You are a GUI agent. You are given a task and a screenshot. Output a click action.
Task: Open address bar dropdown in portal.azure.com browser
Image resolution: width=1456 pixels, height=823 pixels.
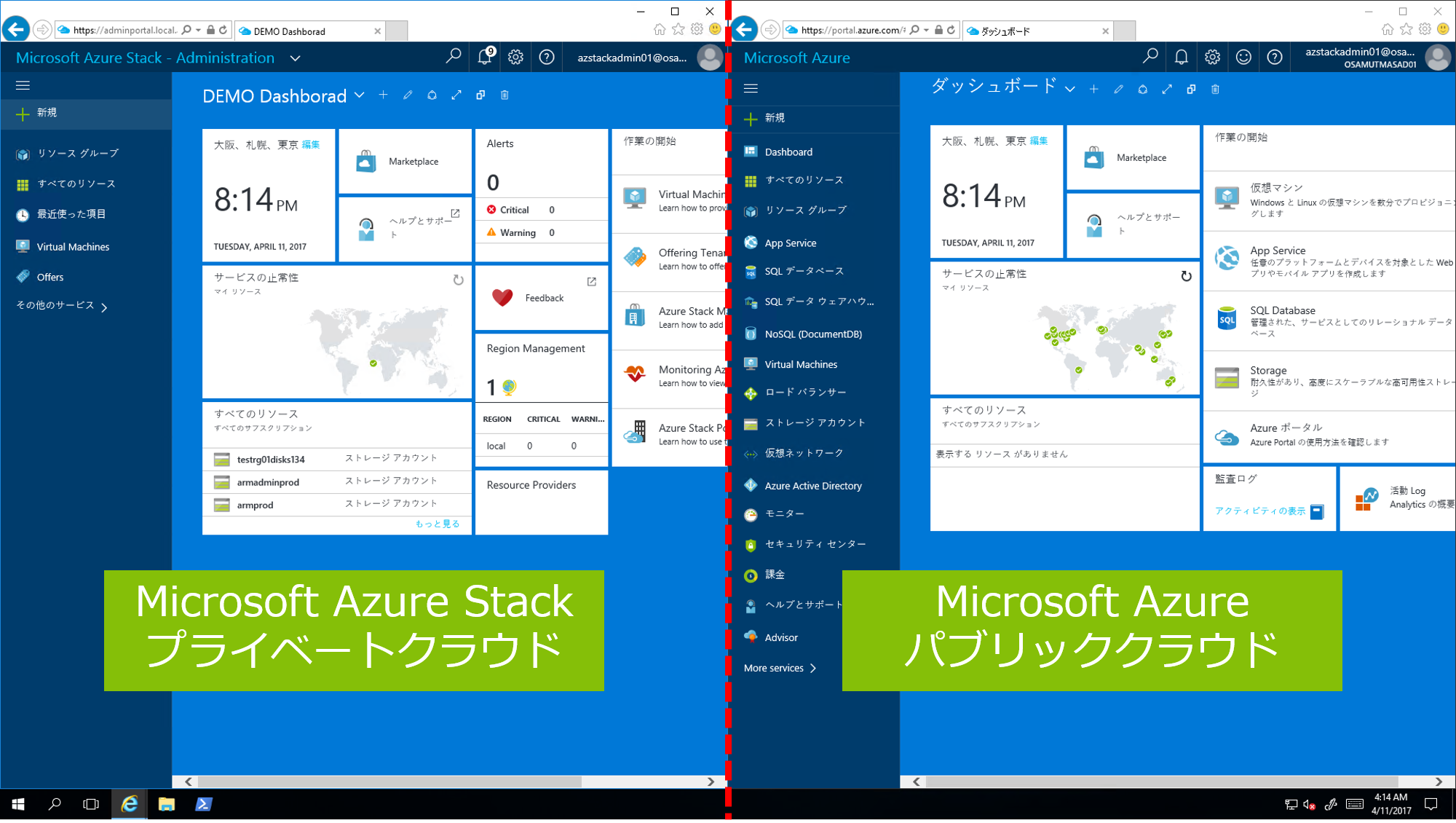pyautogui.click(x=926, y=30)
